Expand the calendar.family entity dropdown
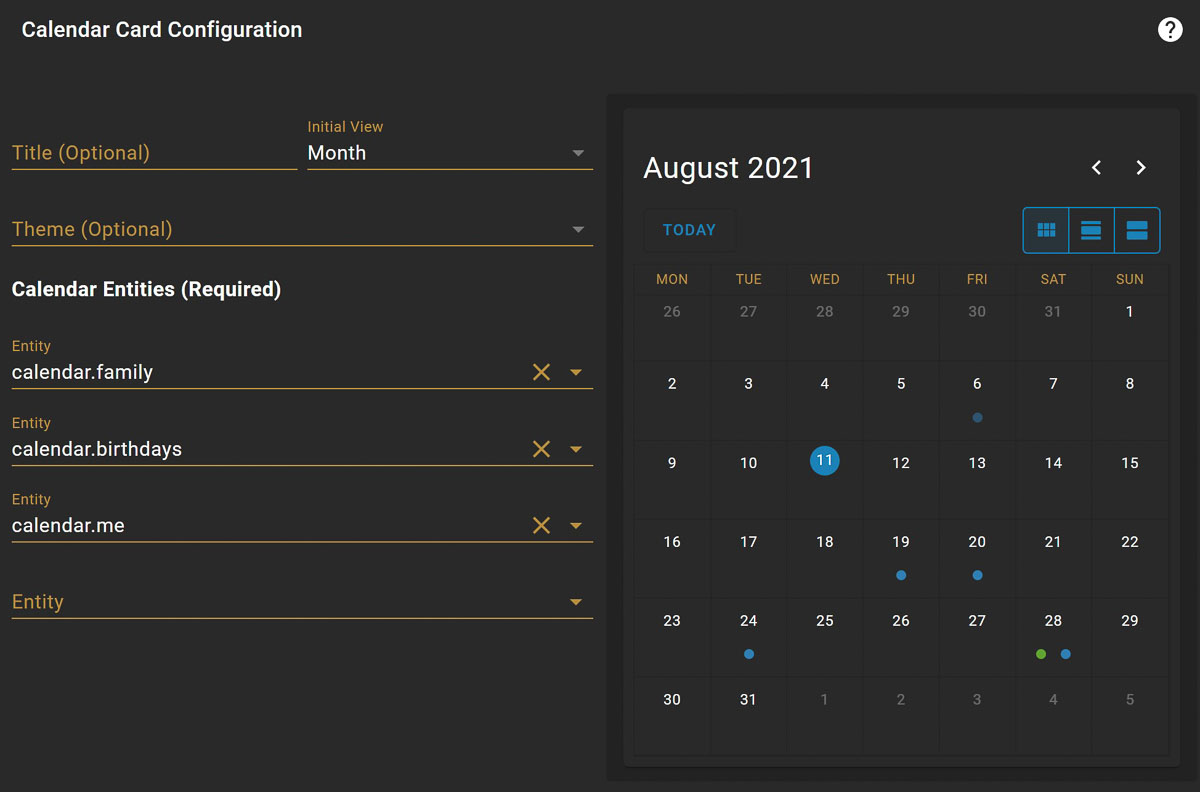Viewport: 1200px width, 792px height. [x=577, y=372]
